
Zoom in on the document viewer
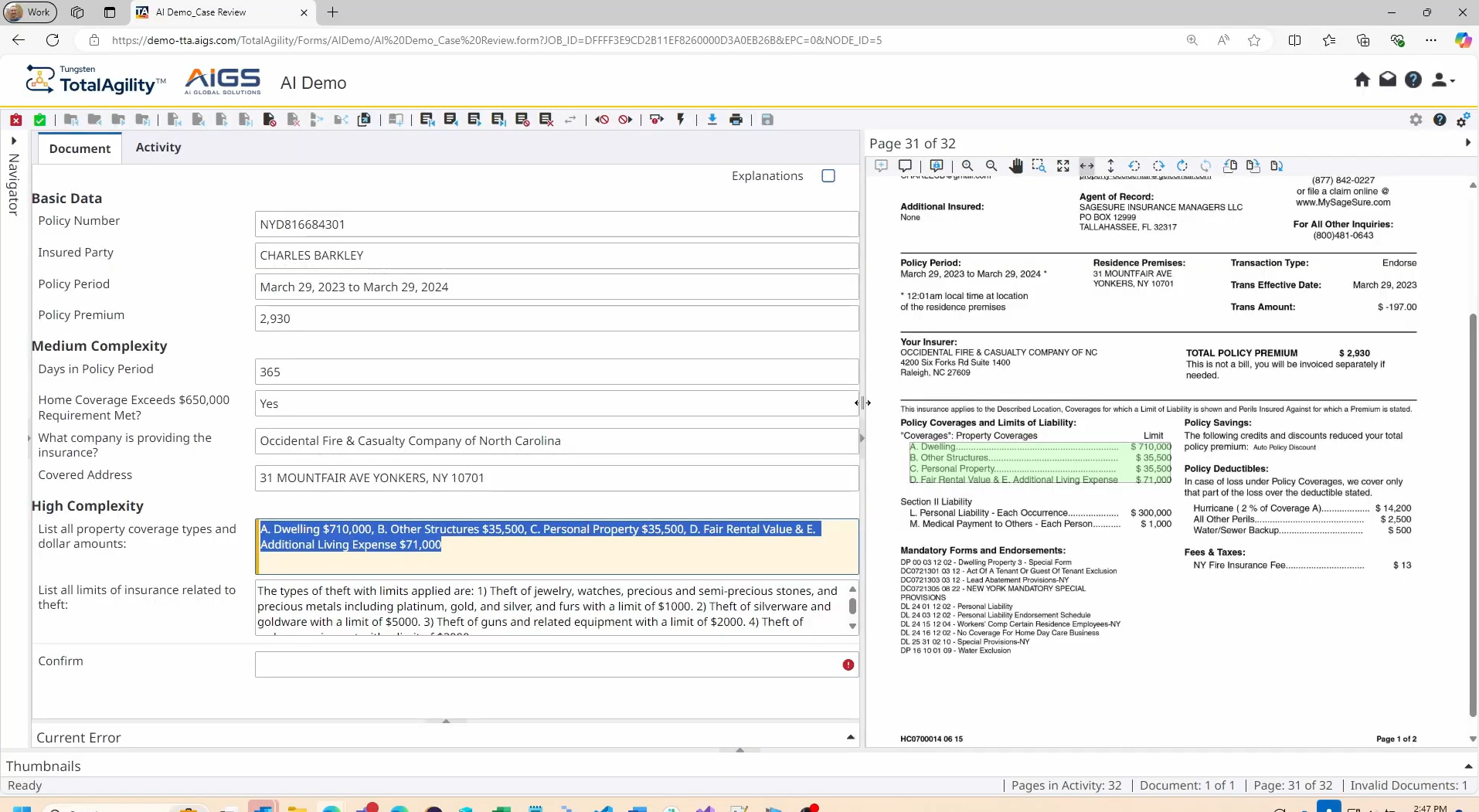pos(967,166)
